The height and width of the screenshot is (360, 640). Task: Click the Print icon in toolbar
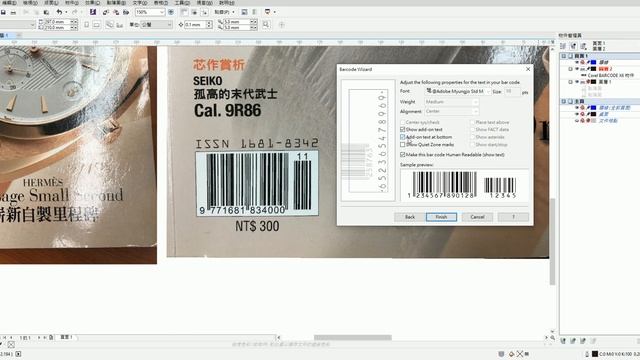13,12
